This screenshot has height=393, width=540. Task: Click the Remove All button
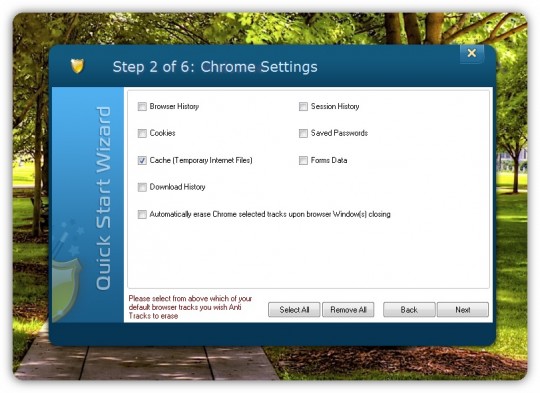[348, 310]
